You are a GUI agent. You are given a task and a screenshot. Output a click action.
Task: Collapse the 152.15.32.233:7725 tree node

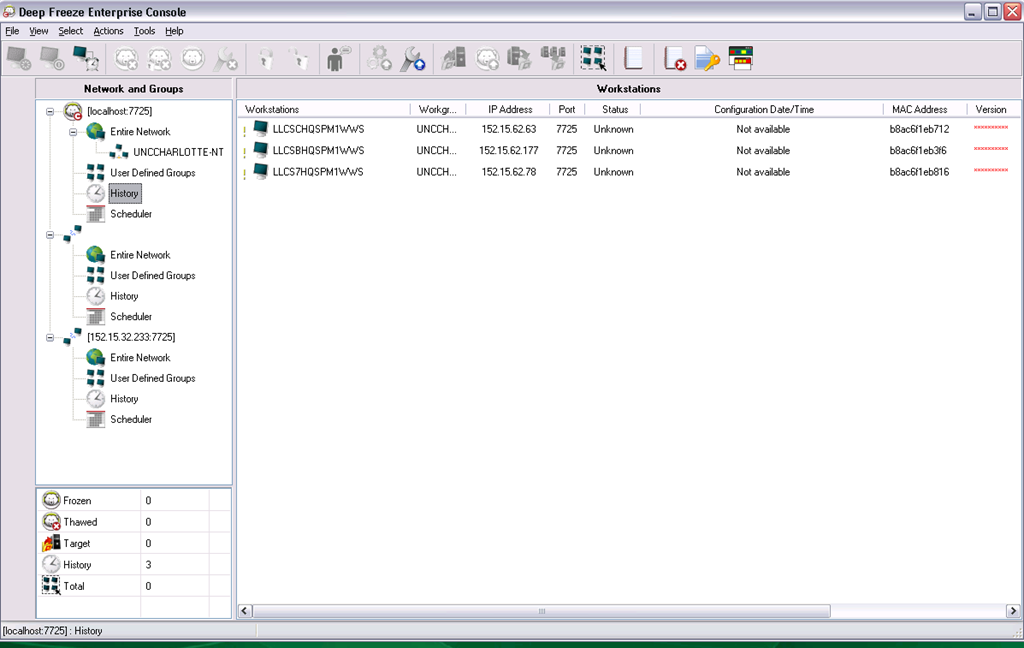point(50,337)
